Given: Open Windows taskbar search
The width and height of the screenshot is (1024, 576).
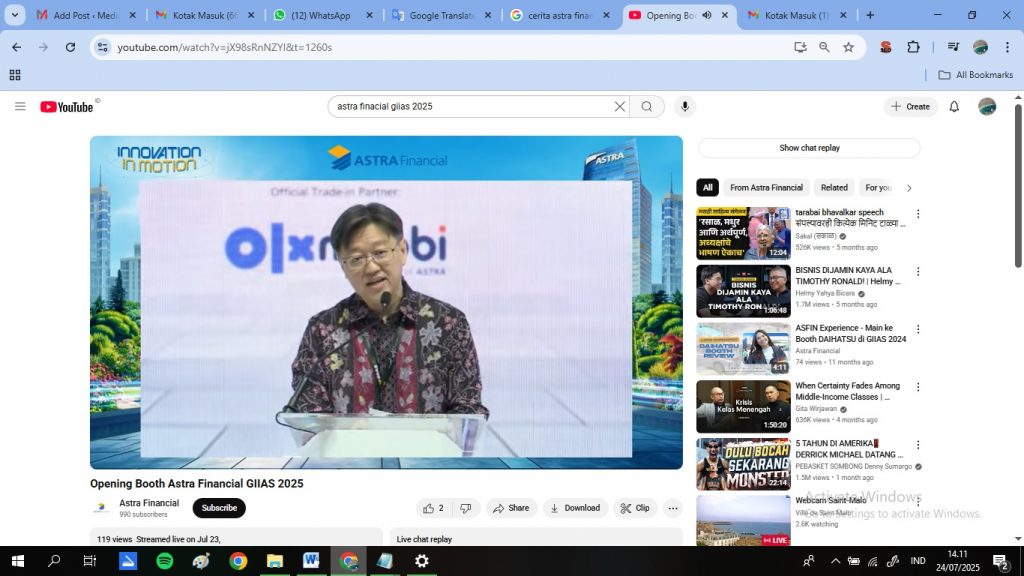Looking at the screenshot, I should pyautogui.click(x=54, y=561).
